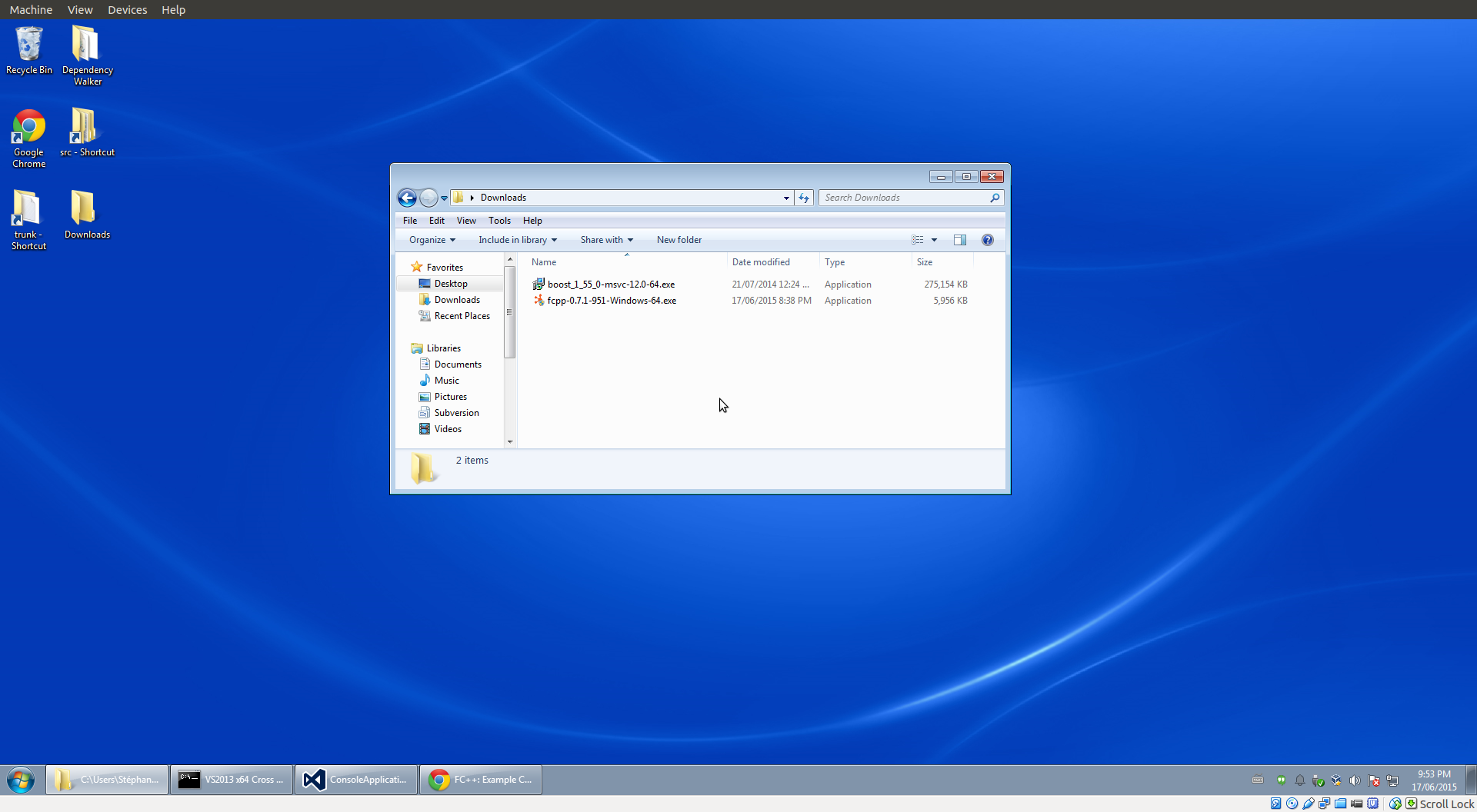Click the Windows Start orb
This screenshot has height=812, width=1477.
click(21, 780)
